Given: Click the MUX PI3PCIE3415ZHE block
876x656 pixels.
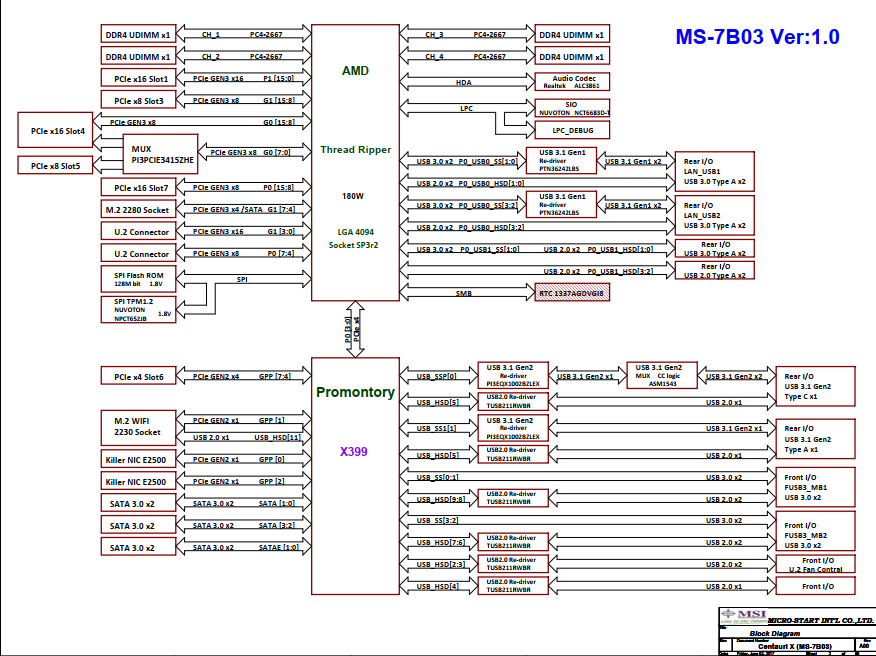Looking at the screenshot, I should click(x=160, y=154).
